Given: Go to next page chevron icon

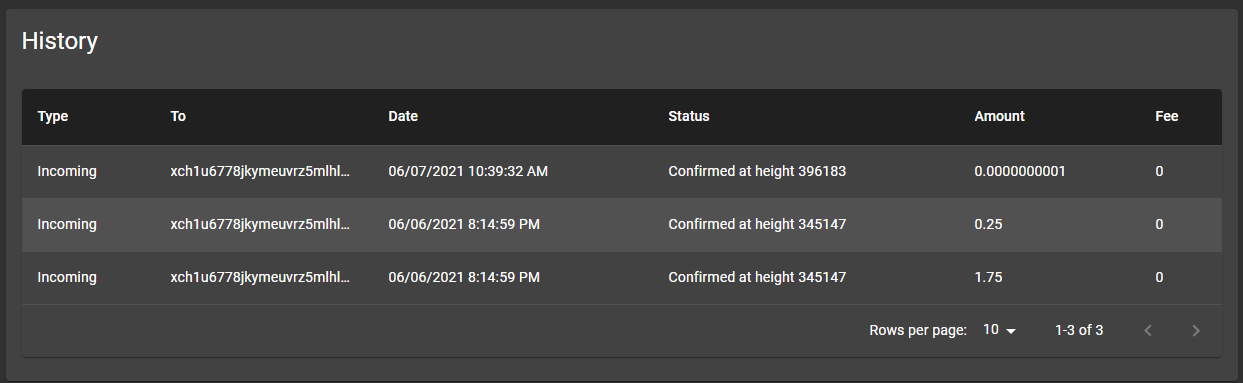Looking at the screenshot, I should 1196,330.
